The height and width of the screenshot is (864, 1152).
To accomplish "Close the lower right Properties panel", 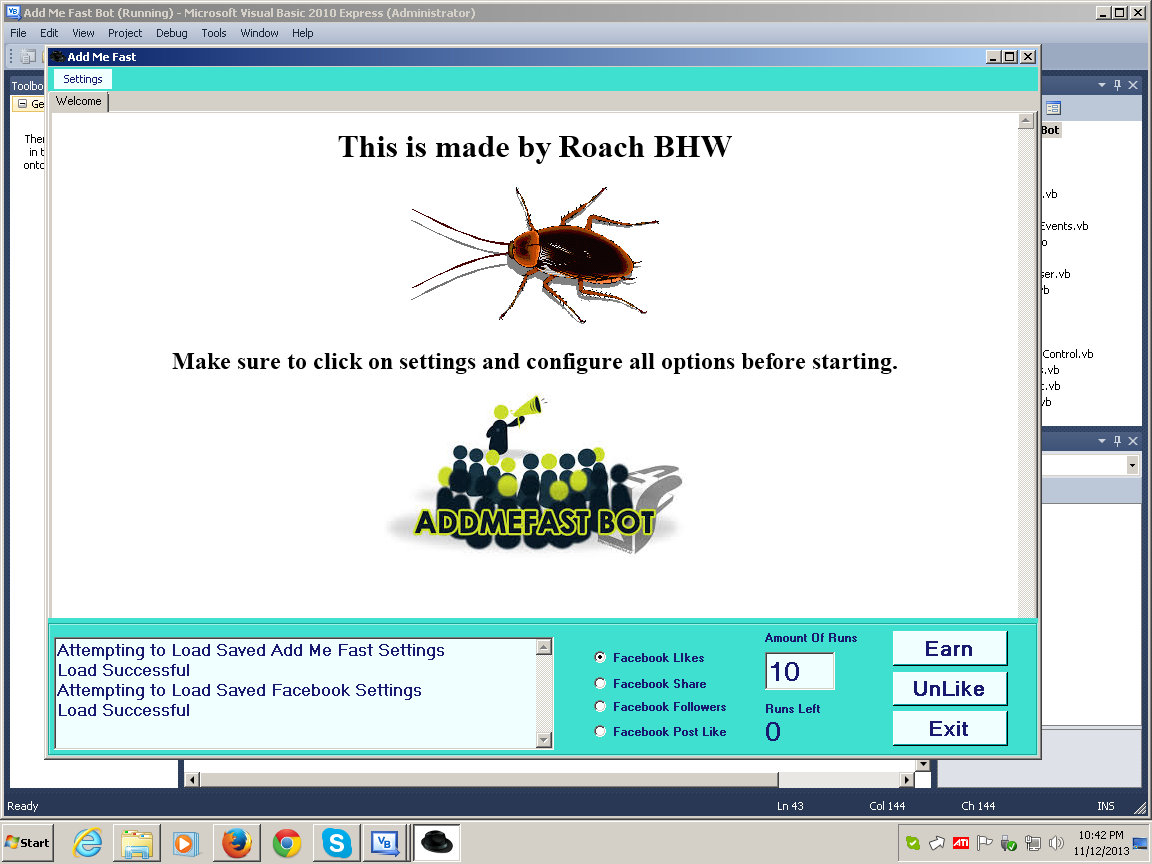I will [x=1133, y=441].
